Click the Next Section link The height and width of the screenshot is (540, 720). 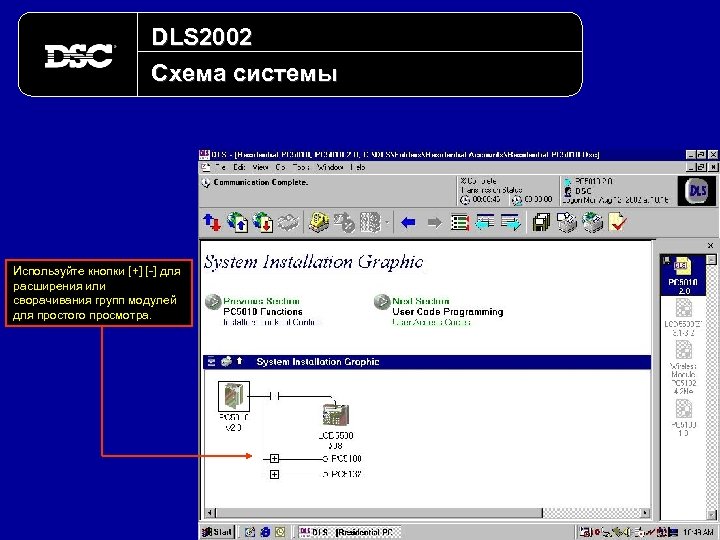[421, 301]
